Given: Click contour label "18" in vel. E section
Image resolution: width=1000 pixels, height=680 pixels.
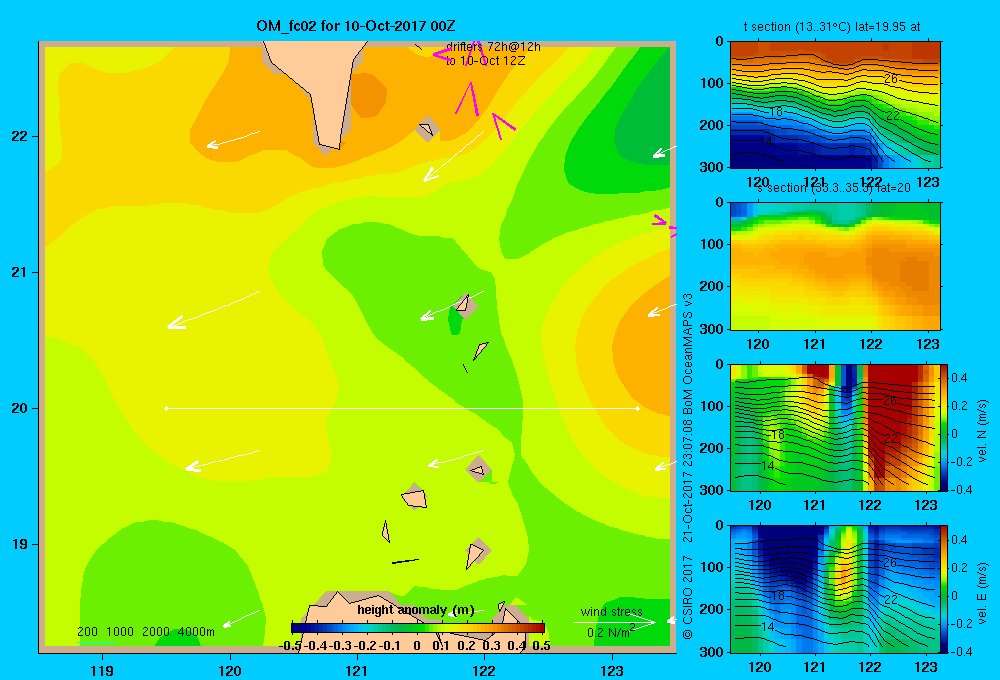Looking at the screenshot, I should point(777,596).
